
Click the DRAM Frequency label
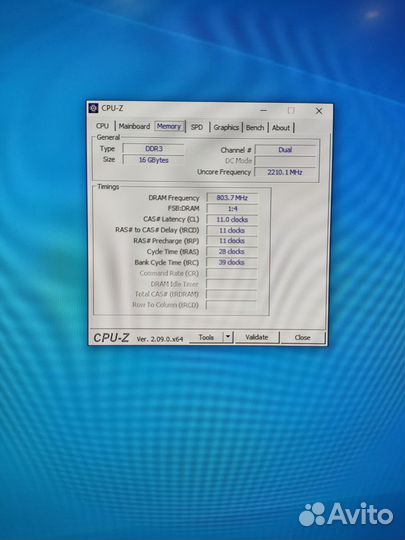pyautogui.click(x=174, y=198)
